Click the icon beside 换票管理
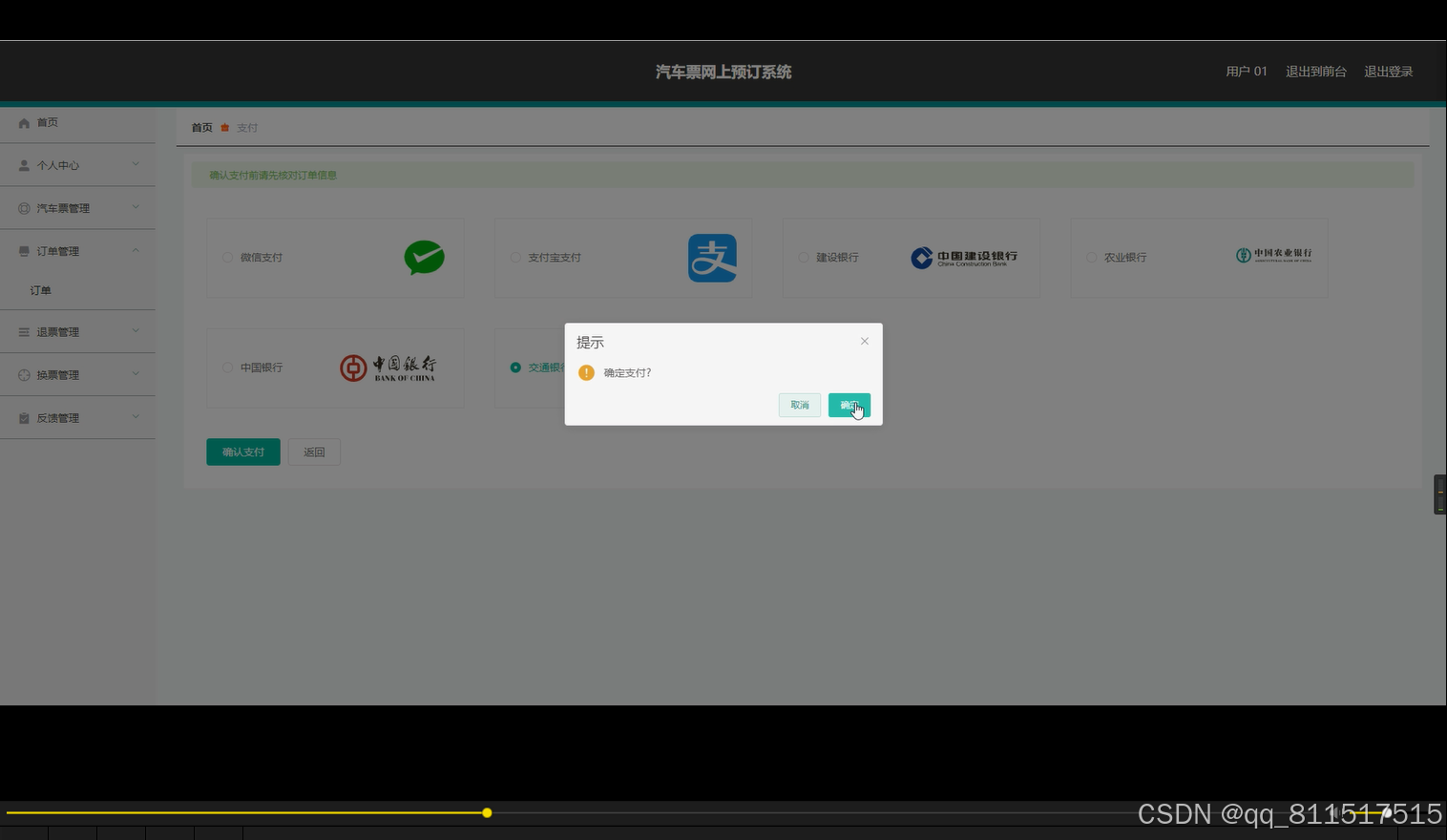The image size is (1447, 840). pos(24,375)
